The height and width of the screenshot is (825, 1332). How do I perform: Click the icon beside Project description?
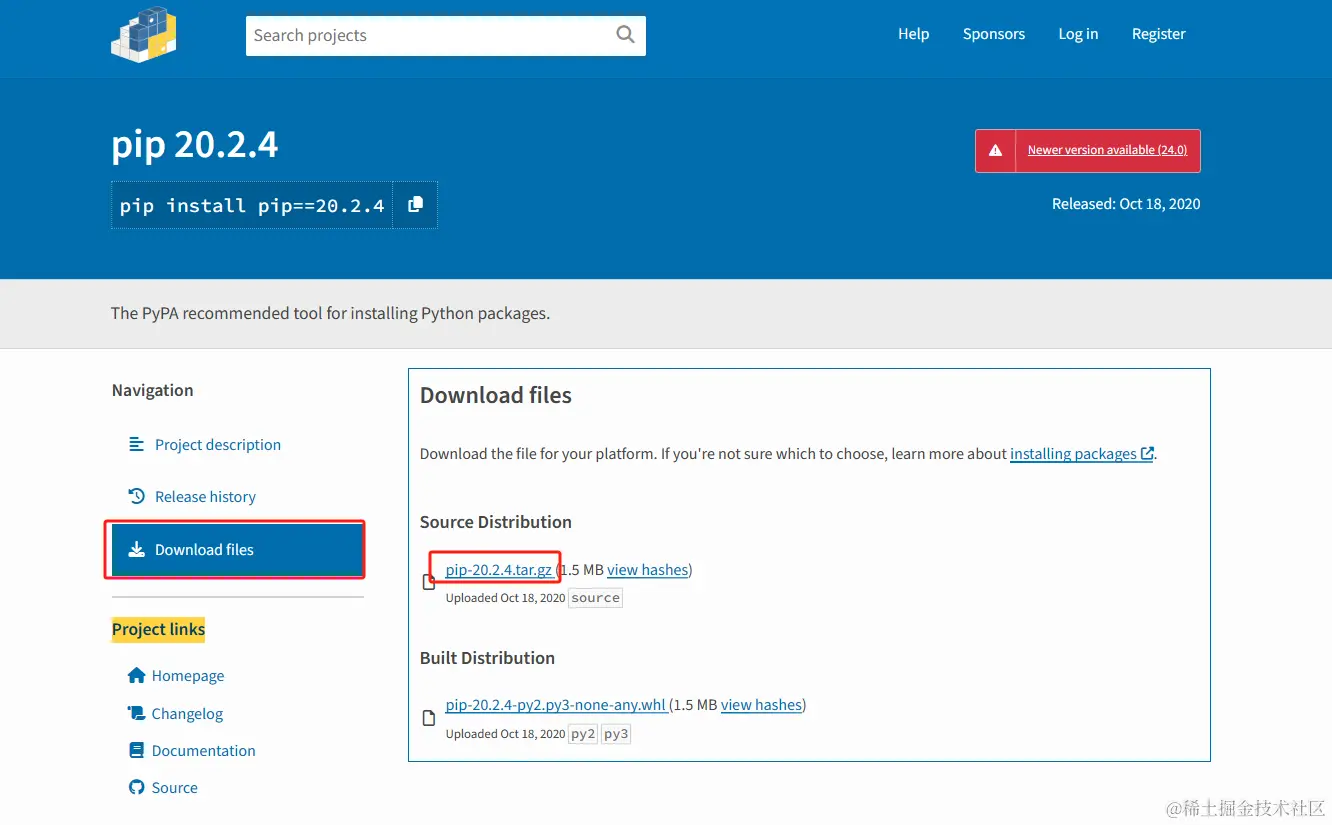pyautogui.click(x=137, y=444)
